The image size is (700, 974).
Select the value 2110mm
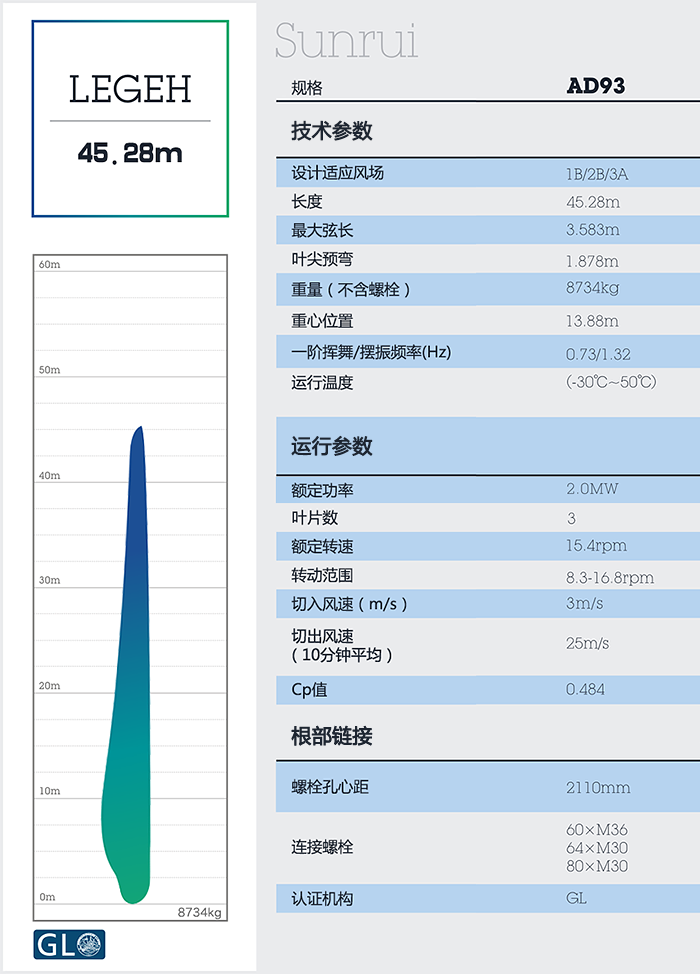pyautogui.click(x=598, y=788)
